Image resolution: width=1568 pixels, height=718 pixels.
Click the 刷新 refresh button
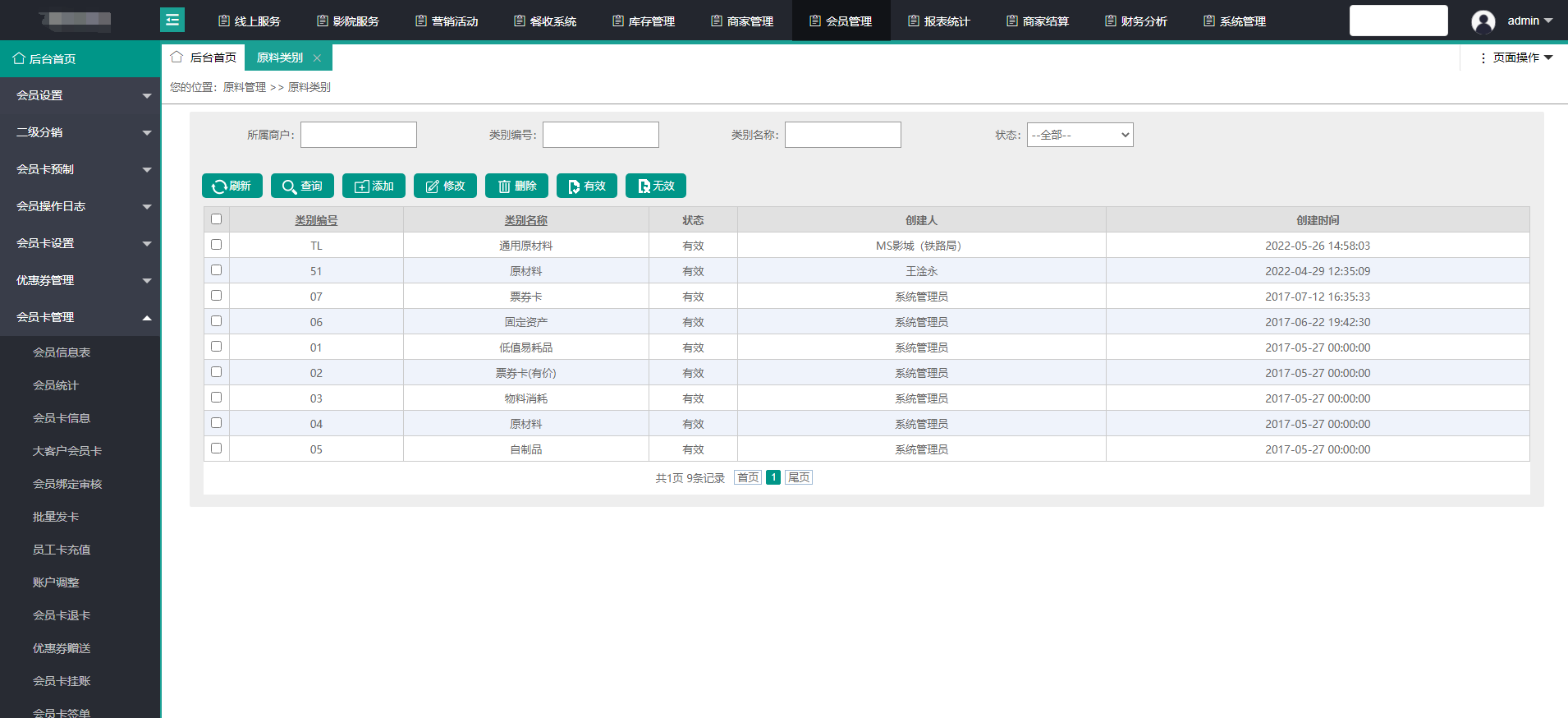tap(232, 186)
